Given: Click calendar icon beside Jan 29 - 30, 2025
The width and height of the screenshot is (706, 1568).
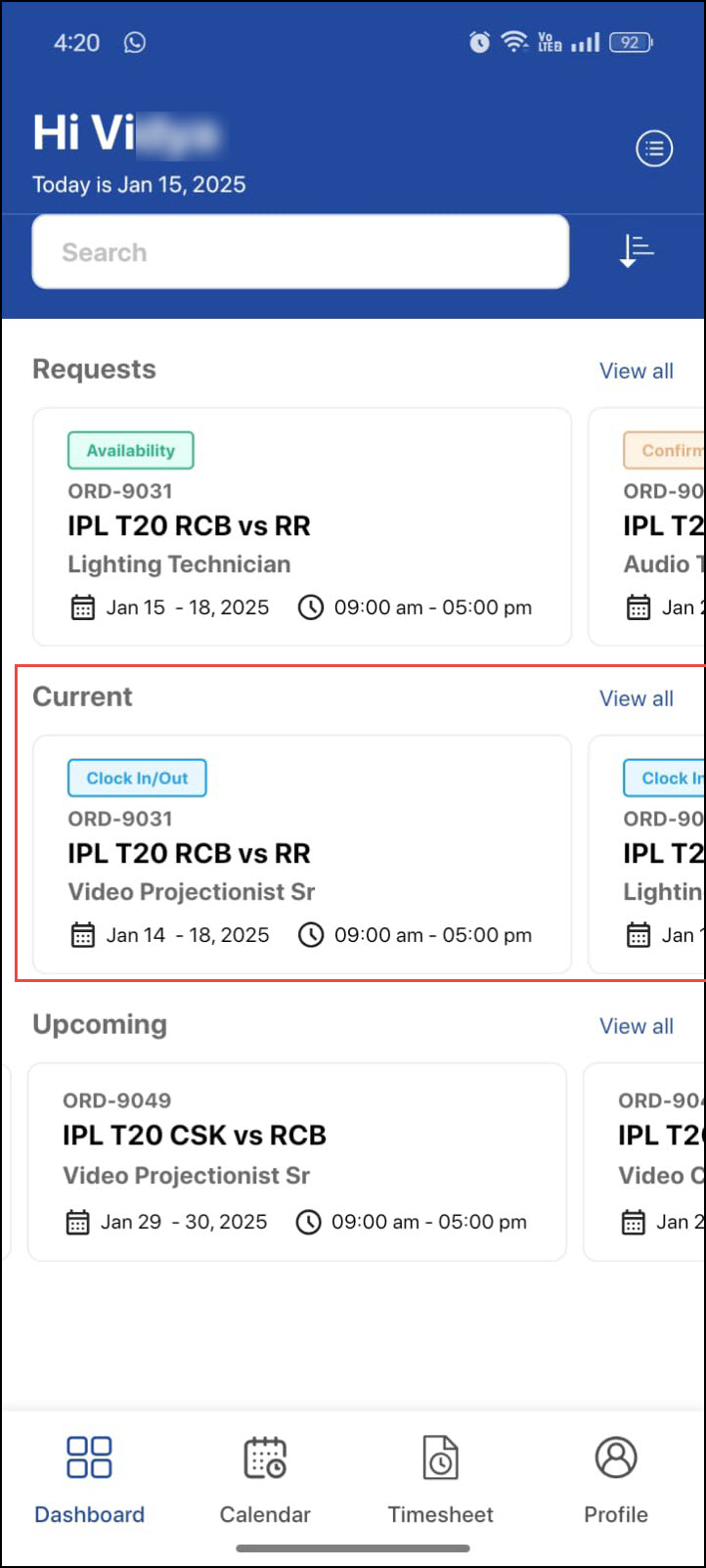Looking at the screenshot, I should tap(77, 1222).
